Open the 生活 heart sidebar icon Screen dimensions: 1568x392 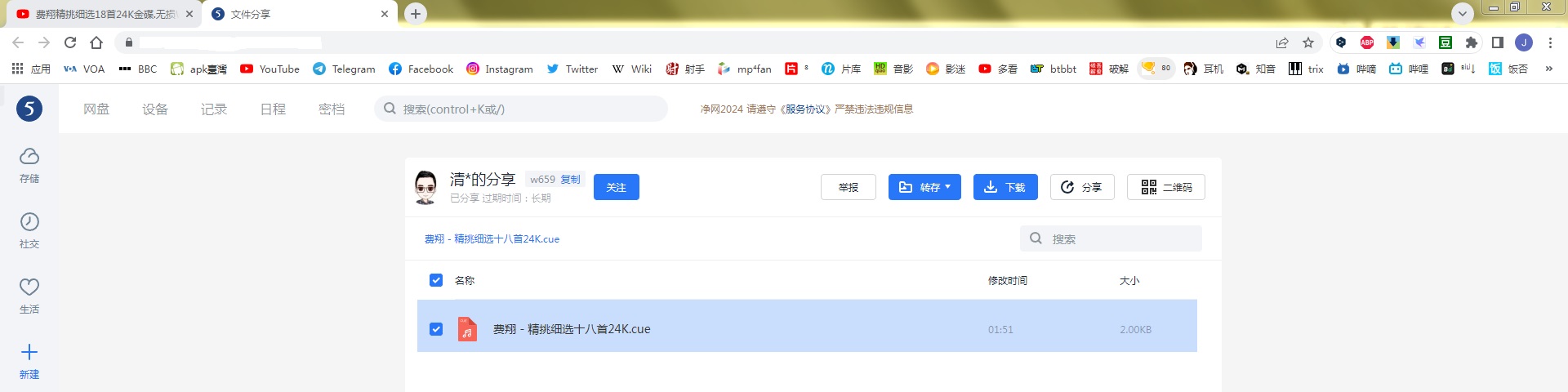(x=29, y=295)
